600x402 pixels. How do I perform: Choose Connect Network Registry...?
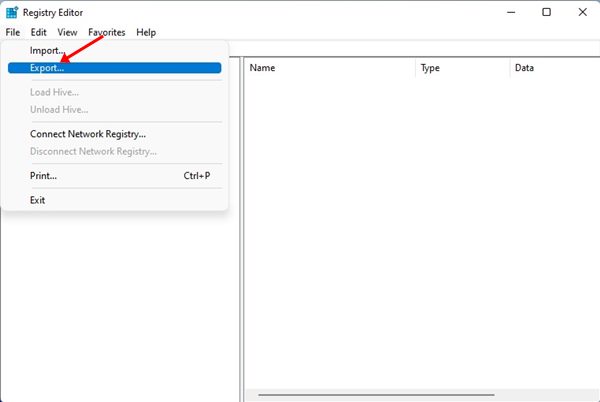(x=114, y=134)
